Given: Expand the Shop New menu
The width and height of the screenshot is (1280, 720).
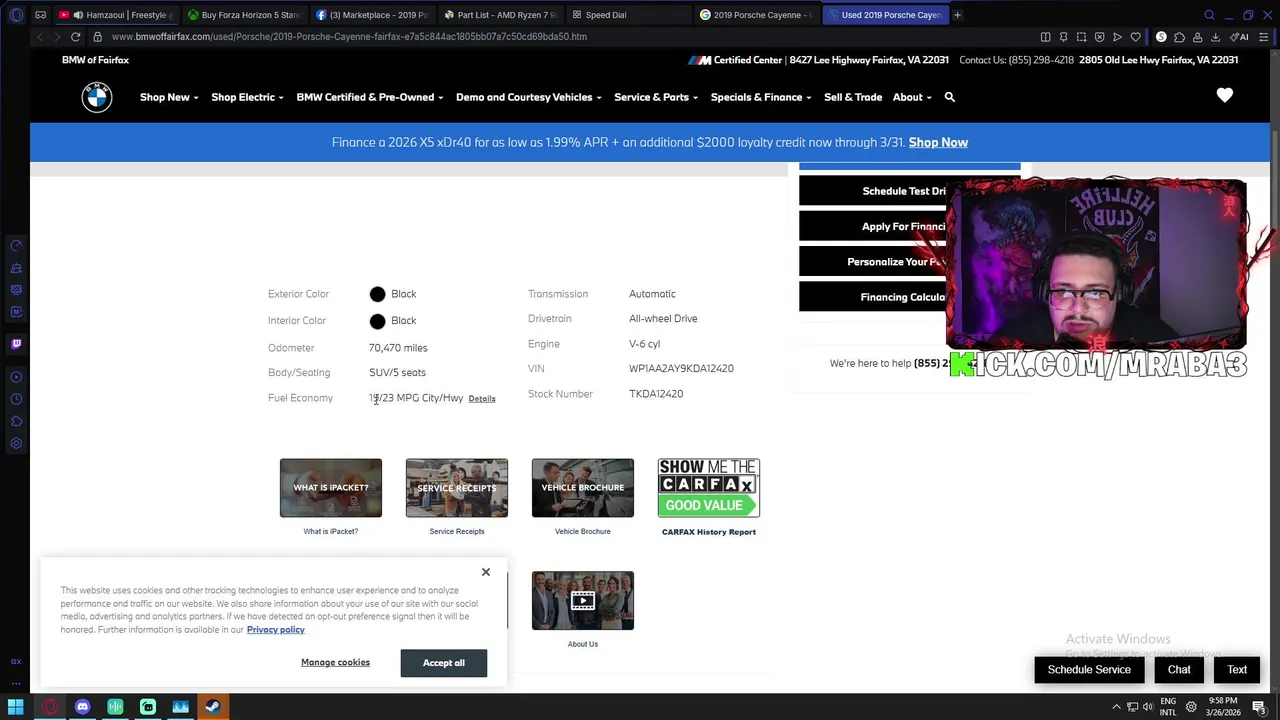Looking at the screenshot, I should point(169,97).
